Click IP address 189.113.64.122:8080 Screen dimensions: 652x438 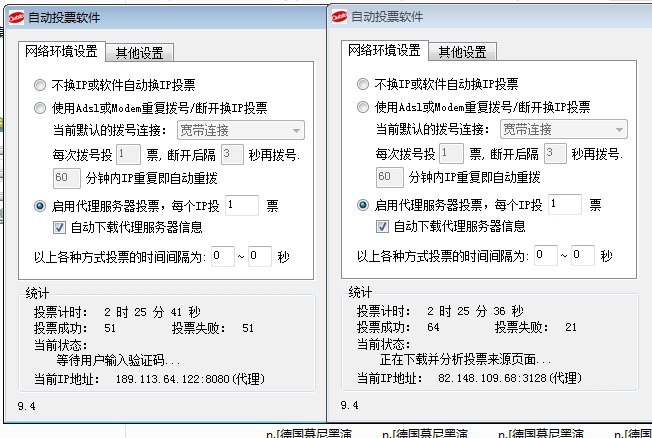pyautogui.click(x=173, y=379)
